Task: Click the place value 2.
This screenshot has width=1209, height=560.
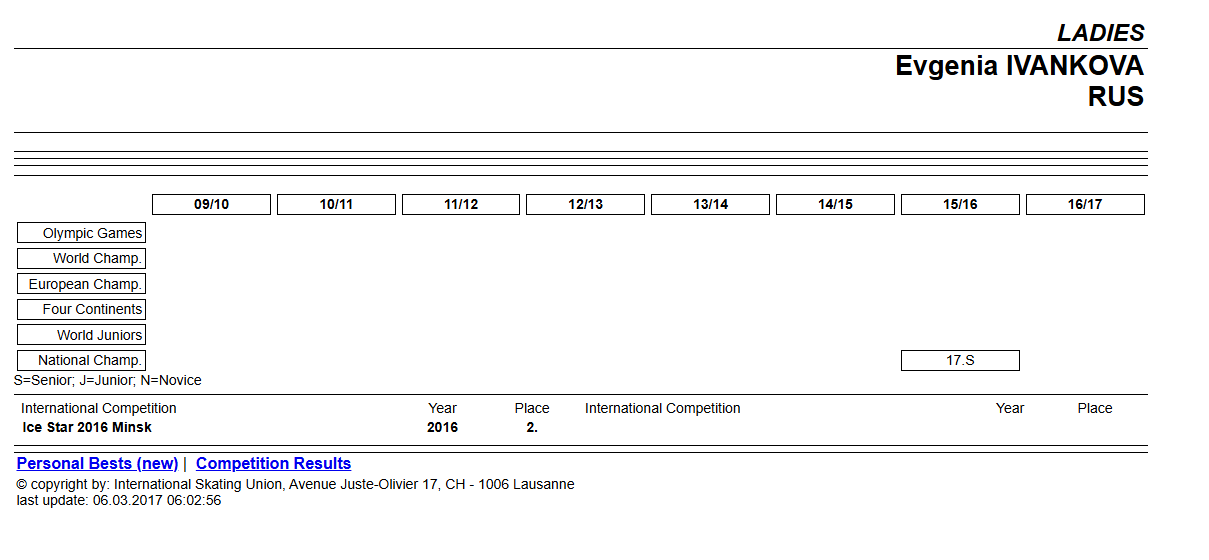Action: pyautogui.click(x=532, y=428)
